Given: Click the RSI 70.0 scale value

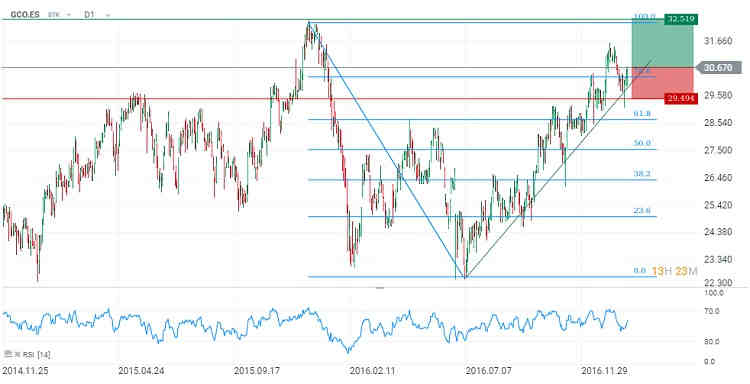Looking at the screenshot, I should (x=712, y=311).
